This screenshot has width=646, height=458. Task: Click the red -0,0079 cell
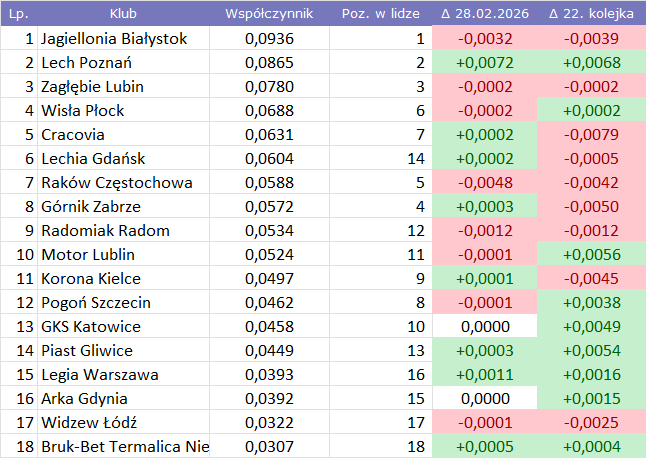[x=591, y=135]
